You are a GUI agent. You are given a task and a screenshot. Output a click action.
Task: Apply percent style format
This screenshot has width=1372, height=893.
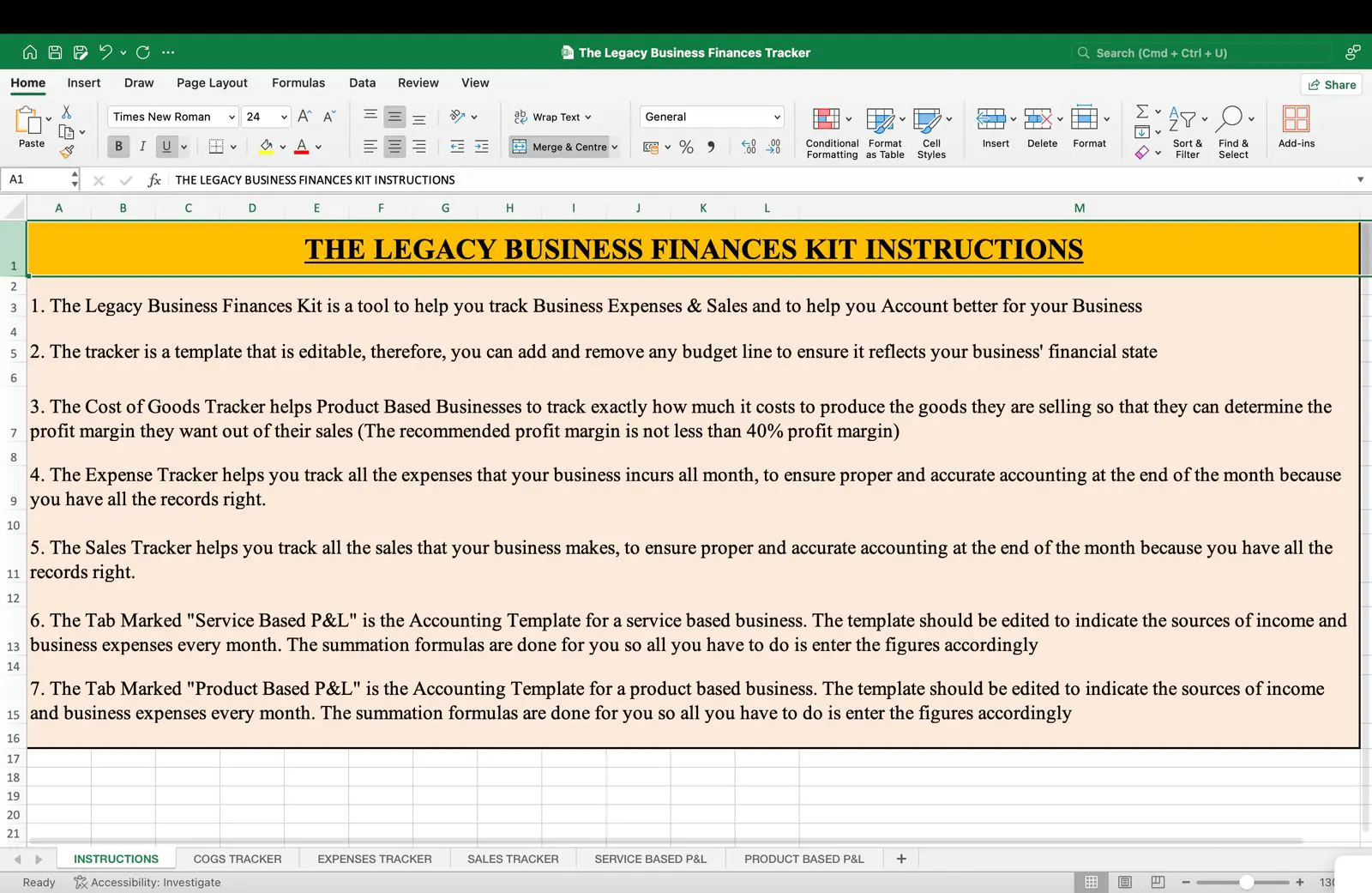coord(686,147)
